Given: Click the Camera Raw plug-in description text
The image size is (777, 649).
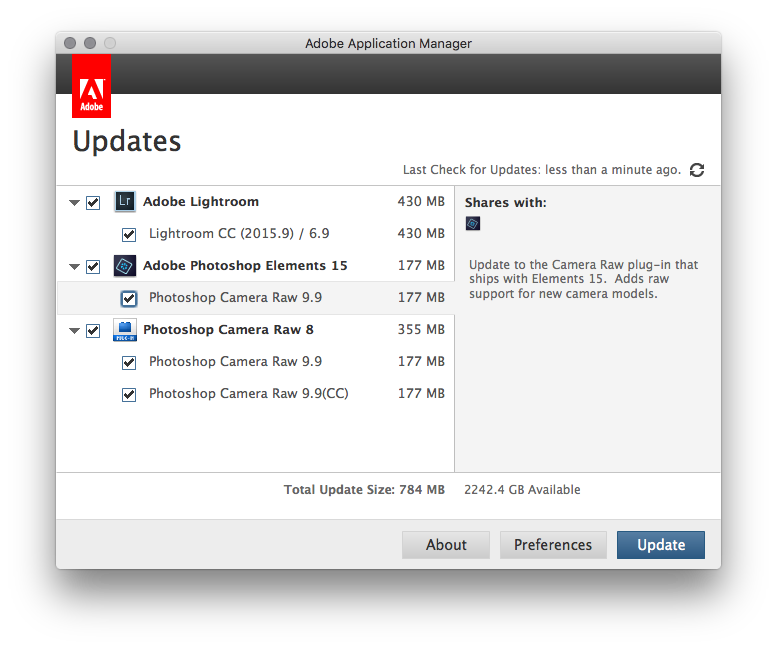Looking at the screenshot, I should [x=584, y=279].
